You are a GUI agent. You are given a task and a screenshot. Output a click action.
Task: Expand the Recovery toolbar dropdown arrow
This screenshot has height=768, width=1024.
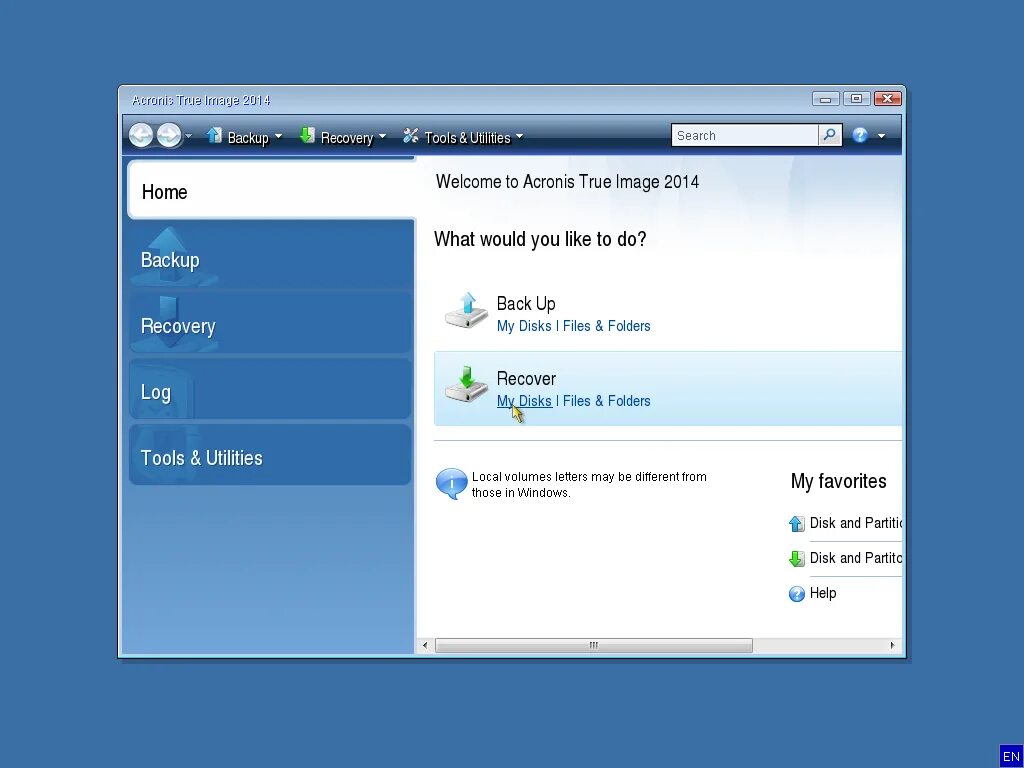pyautogui.click(x=383, y=136)
